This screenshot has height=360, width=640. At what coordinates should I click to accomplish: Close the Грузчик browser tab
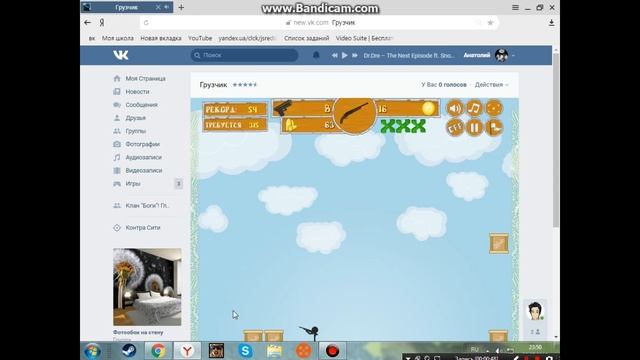pos(158,7)
